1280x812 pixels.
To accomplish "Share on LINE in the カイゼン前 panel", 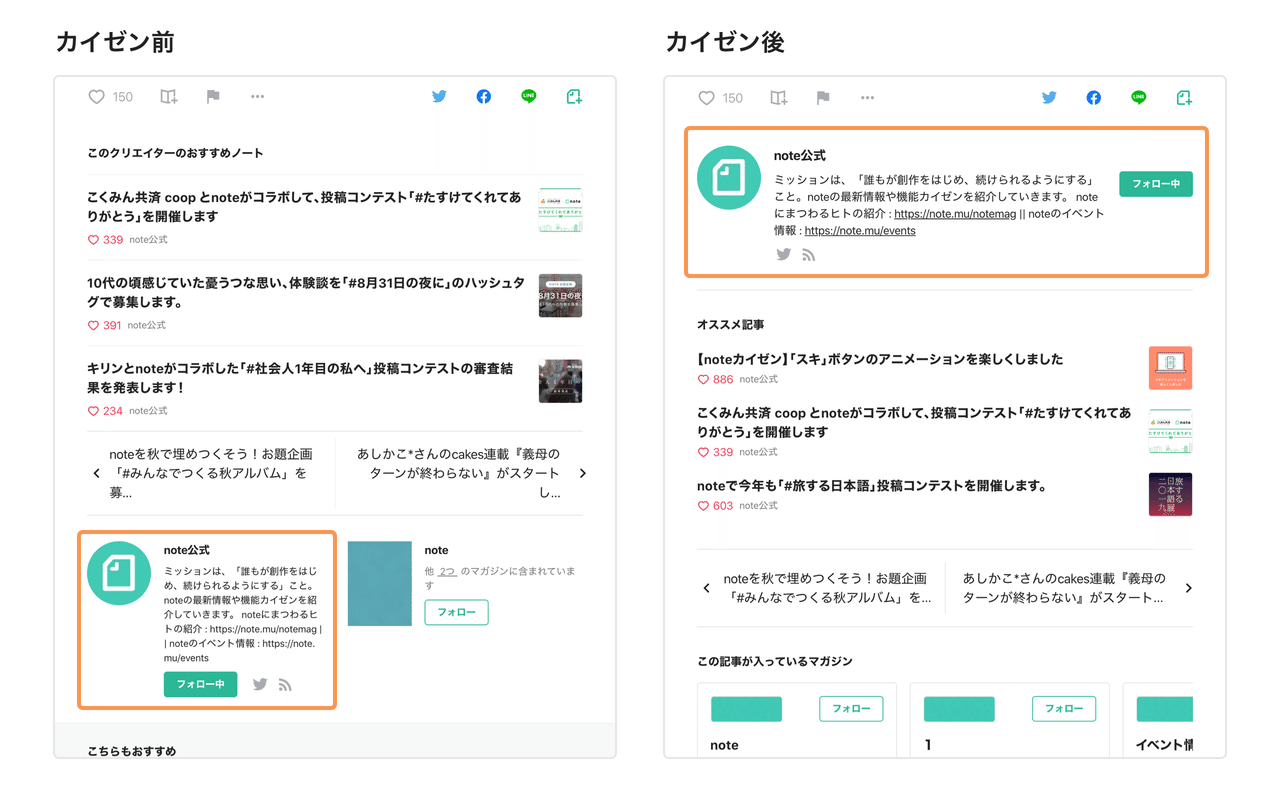I will tap(529, 97).
